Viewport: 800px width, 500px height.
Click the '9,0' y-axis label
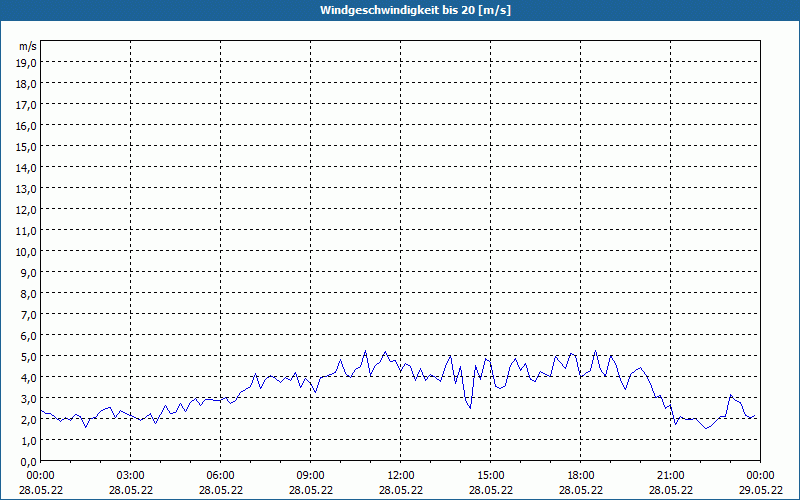(29, 273)
